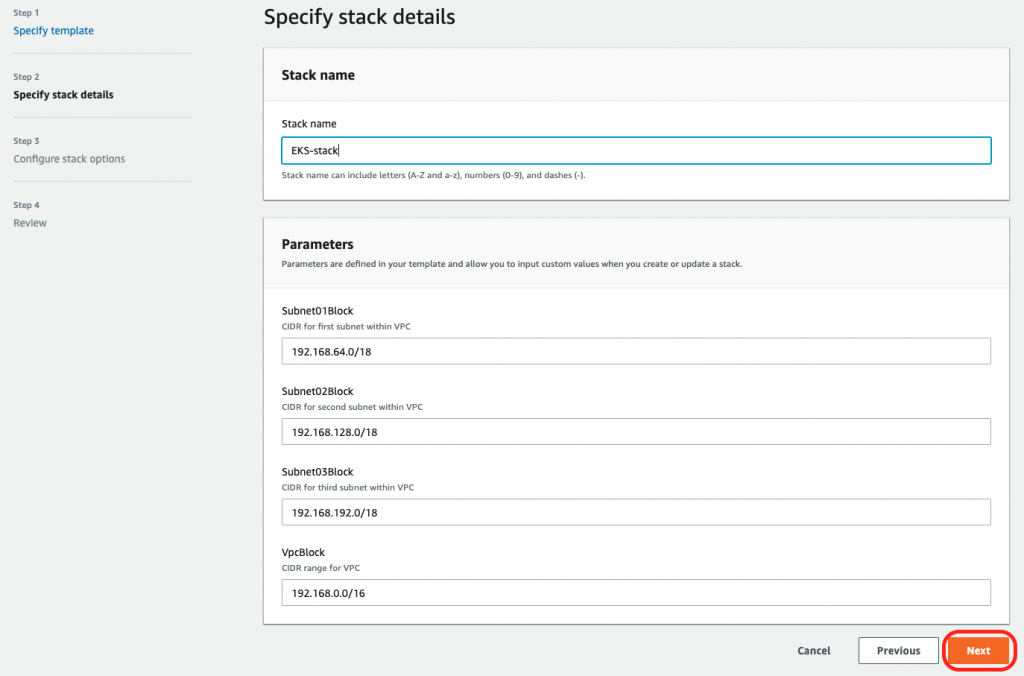Click the Previous button

tap(898, 650)
